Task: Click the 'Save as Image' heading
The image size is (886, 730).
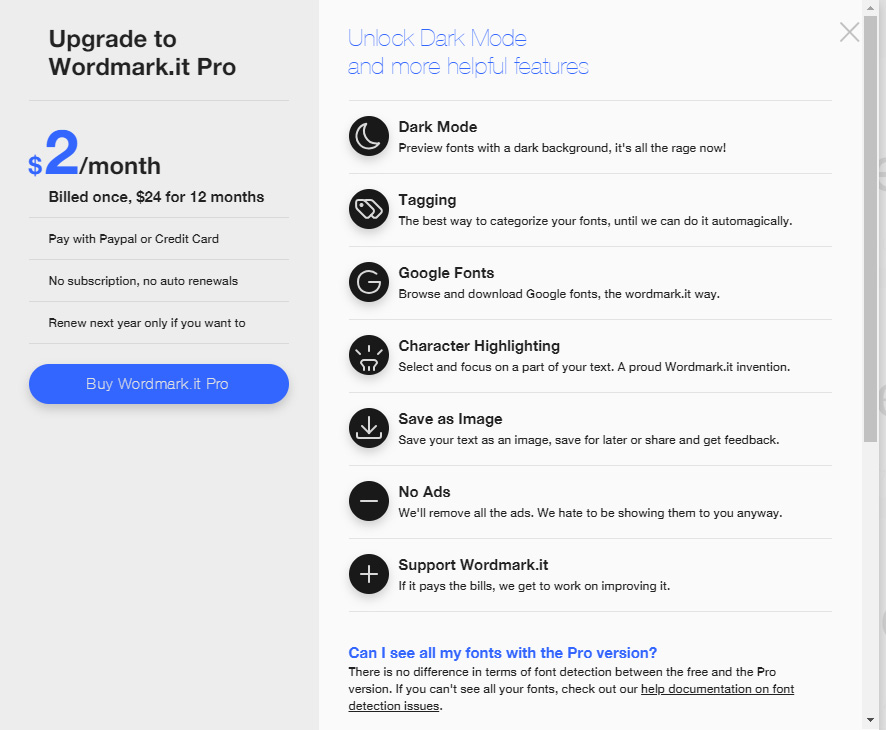Action: pos(450,419)
